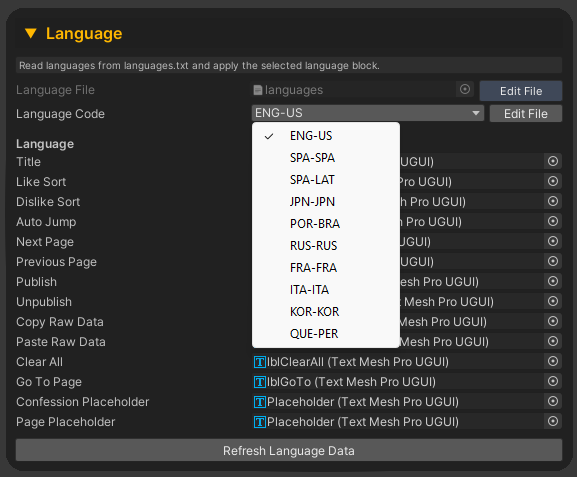Click object picker for Go To Page field

(553, 381)
